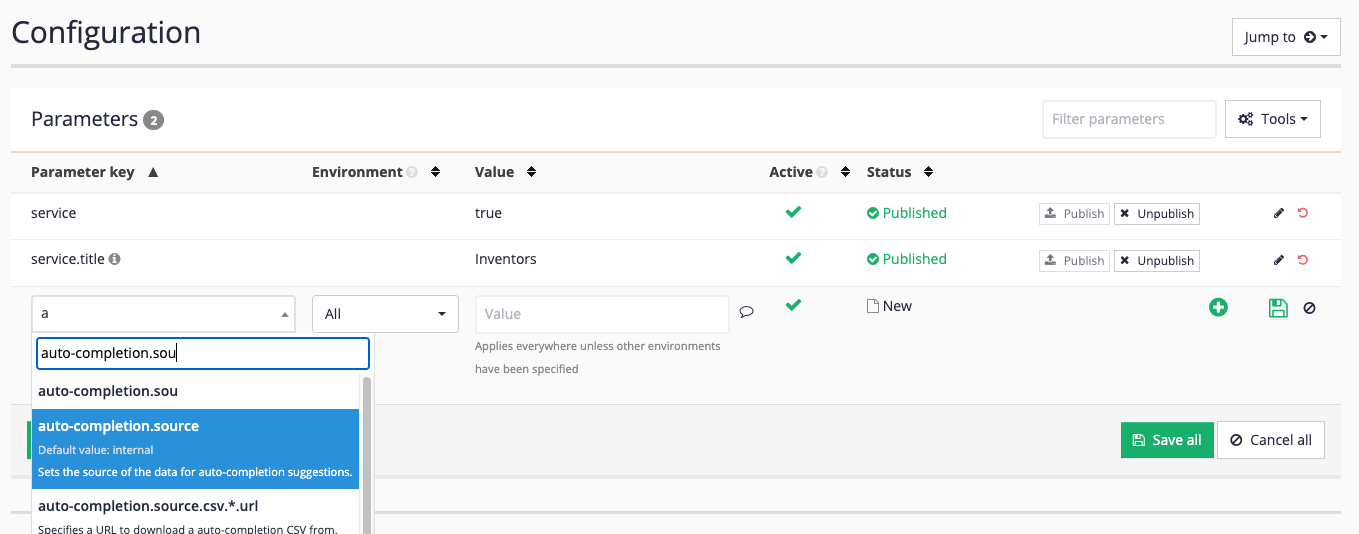Open the parameter key combo box

[x=163, y=314]
